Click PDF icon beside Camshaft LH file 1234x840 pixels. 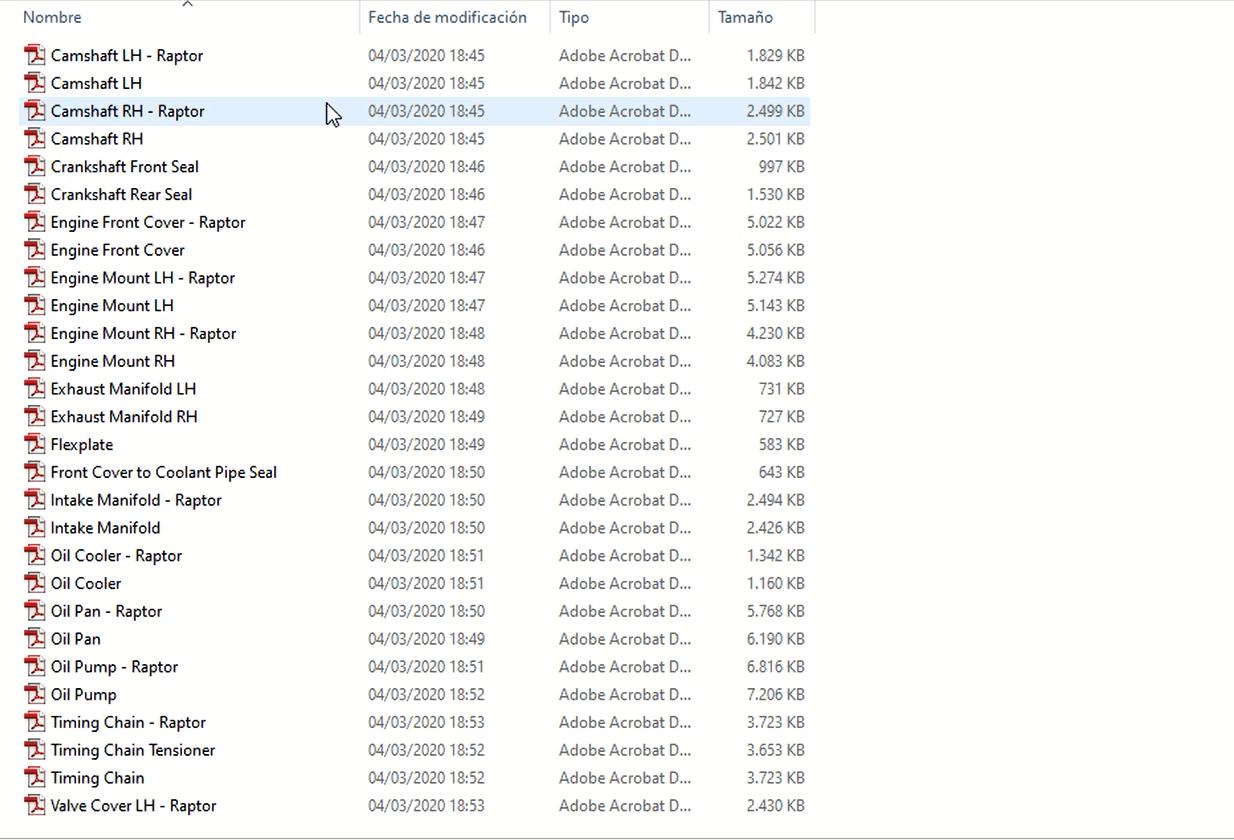coord(35,83)
